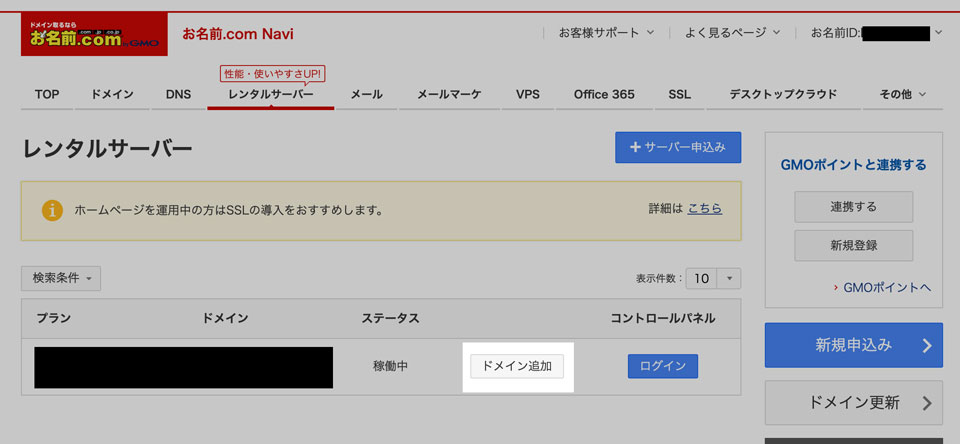Click the orange info icon in SSL notice
This screenshot has width=960, height=444.
53,210
